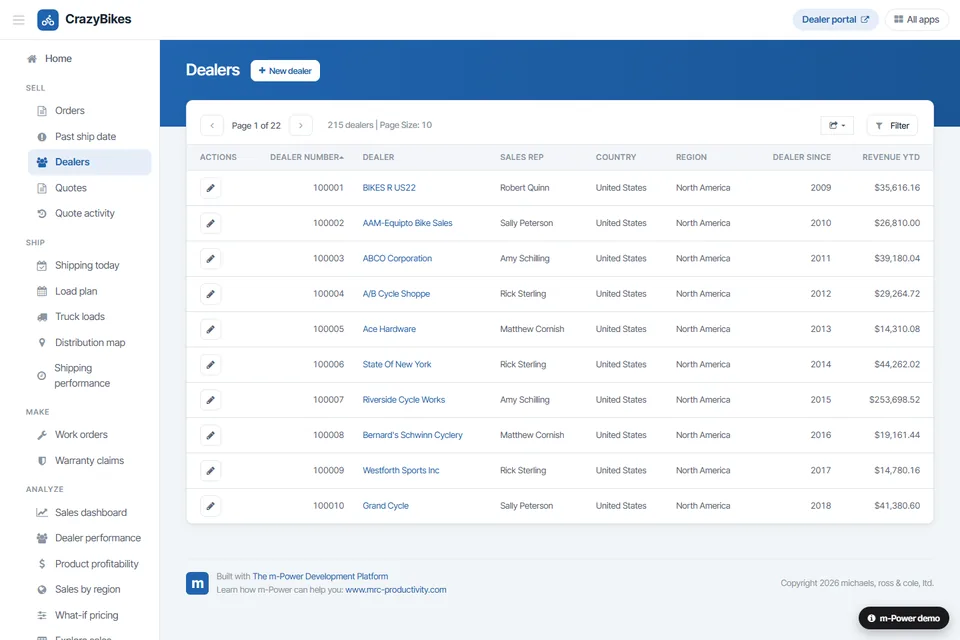Open the BIKES R US22 dealer link
Viewport: 960px width, 640px height.
[x=389, y=188]
